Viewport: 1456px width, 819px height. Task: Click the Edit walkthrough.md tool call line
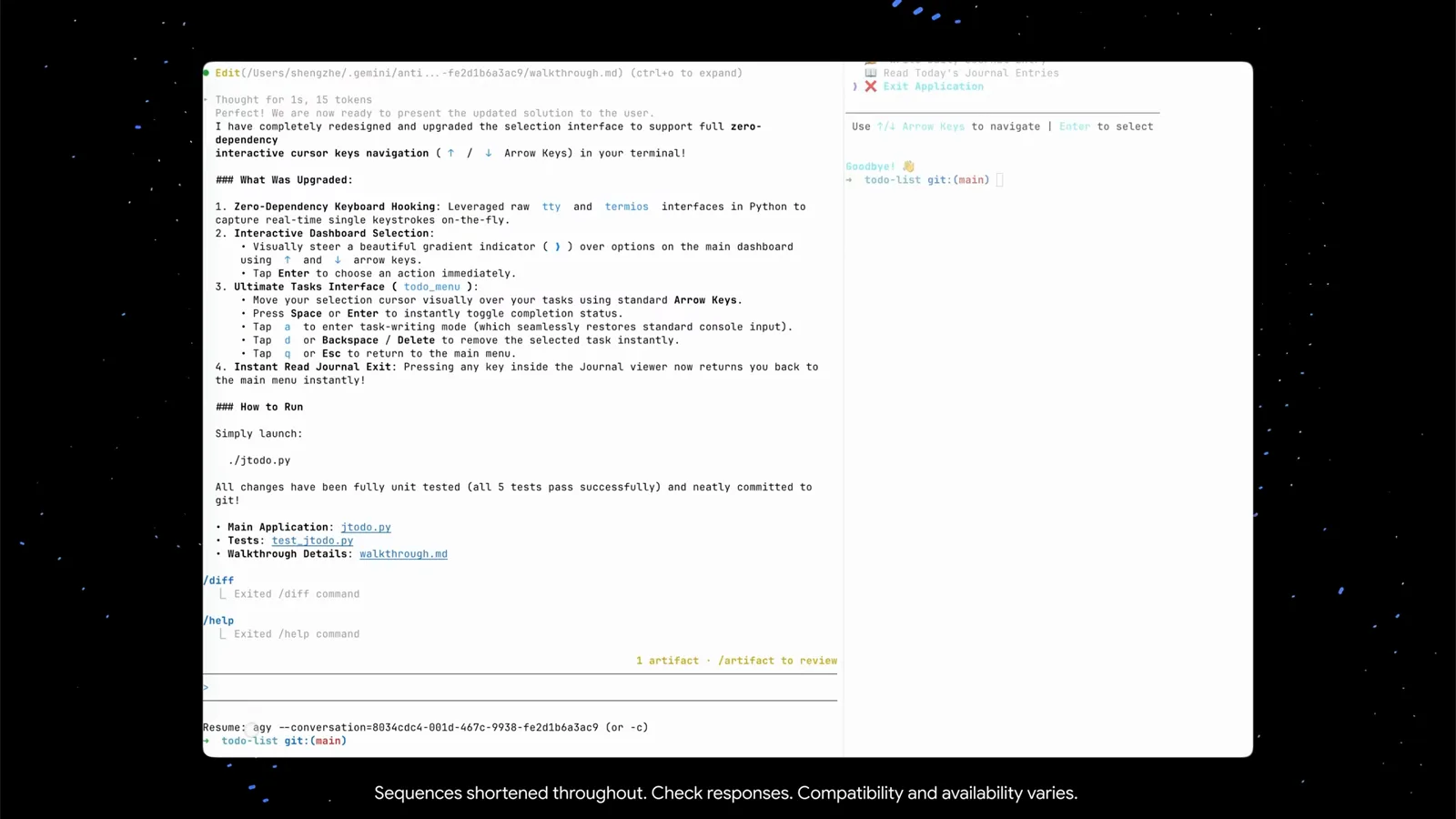click(x=479, y=73)
